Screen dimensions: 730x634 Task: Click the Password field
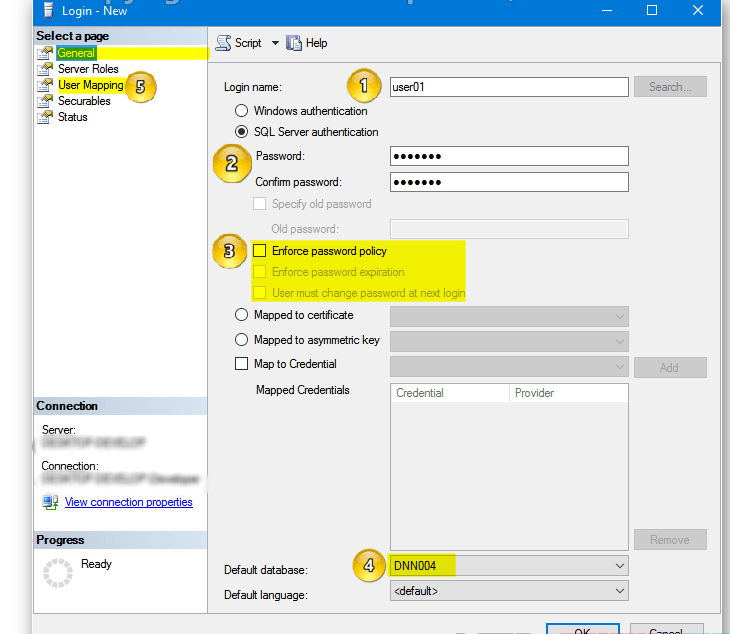509,156
